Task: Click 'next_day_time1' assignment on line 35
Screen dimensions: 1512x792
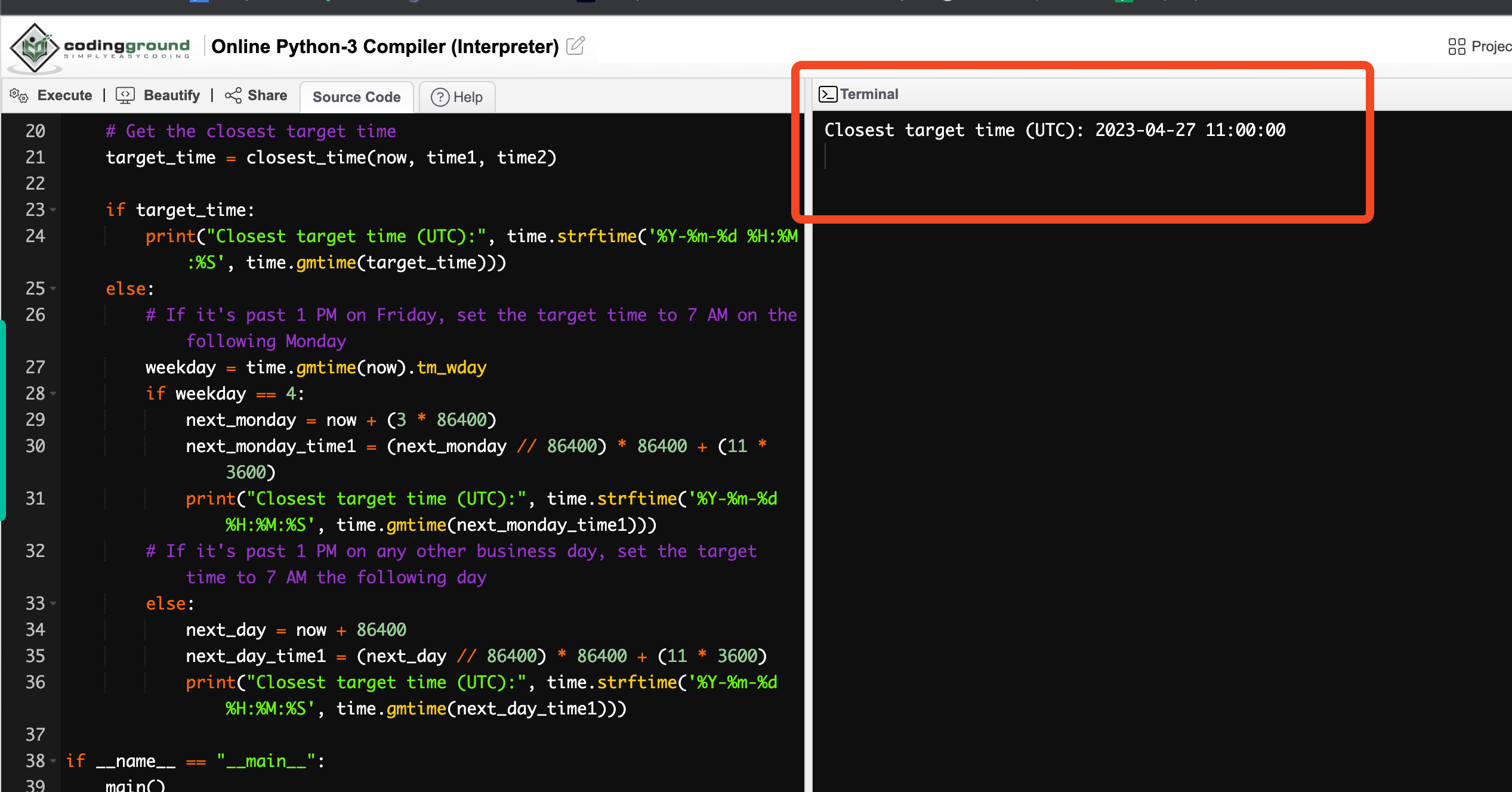Action: [476, 656]
